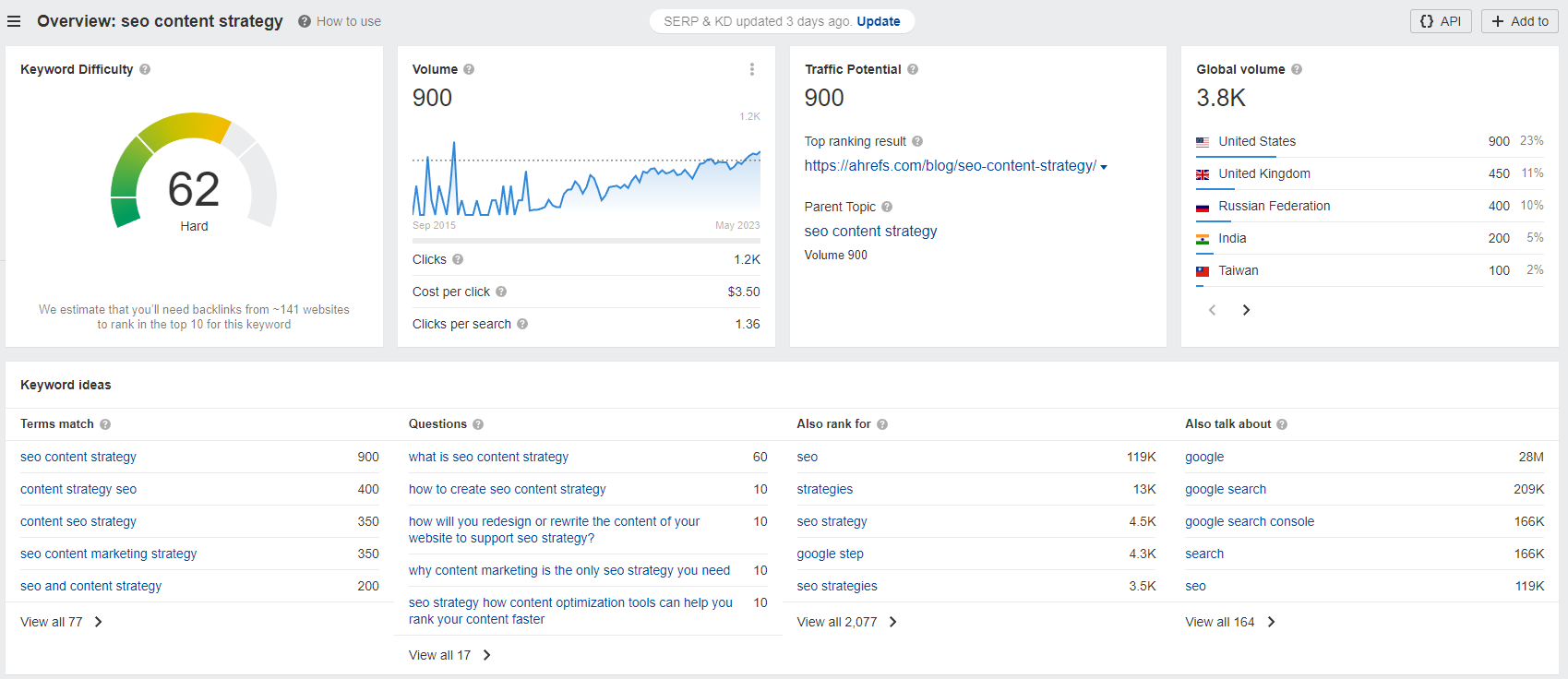Click Clicks per search info icon
Screen dimensions: 1568x679
pos(522,324)
